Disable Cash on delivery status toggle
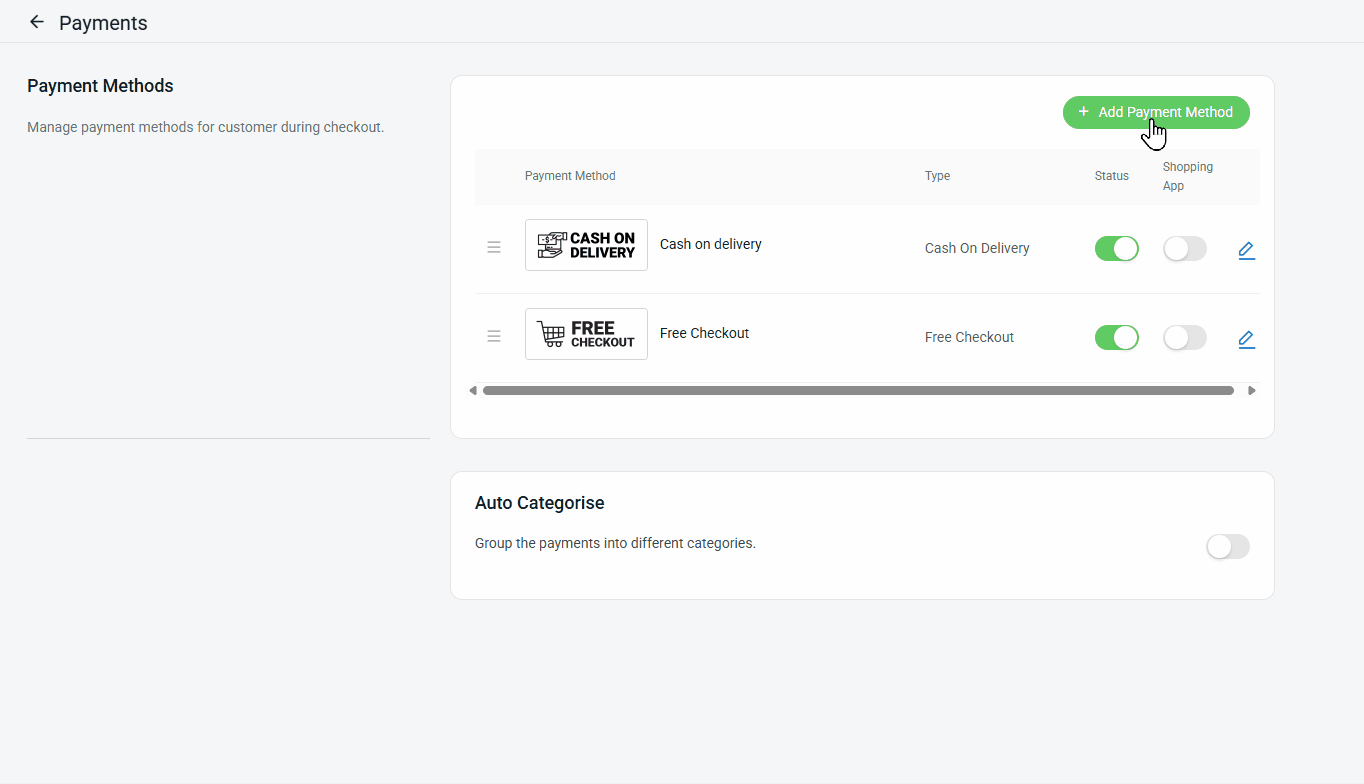This screenshot has height=784, width=1364. pos(1117,248)
